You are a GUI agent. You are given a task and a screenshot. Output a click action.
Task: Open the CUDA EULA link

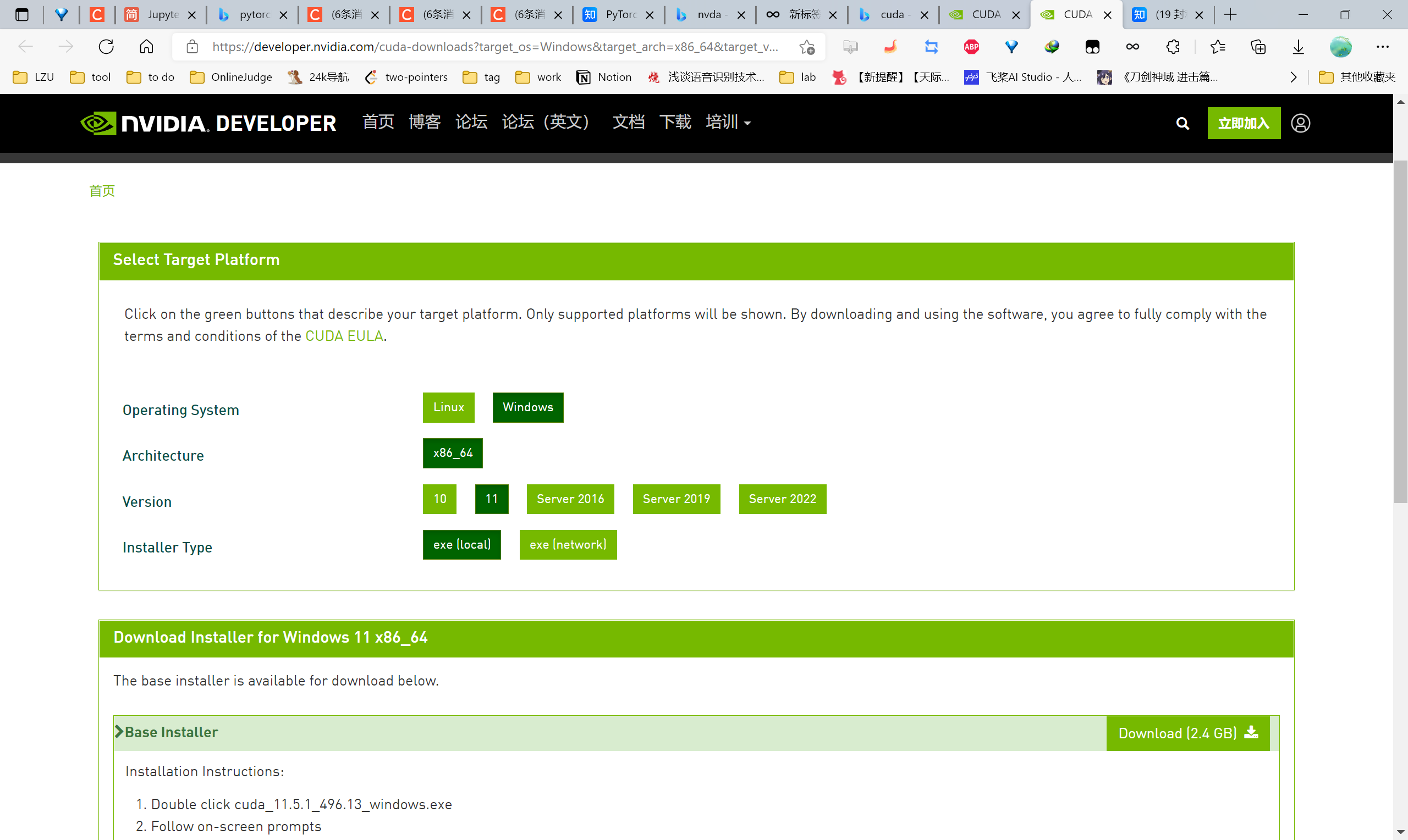(x=344, y=336)
